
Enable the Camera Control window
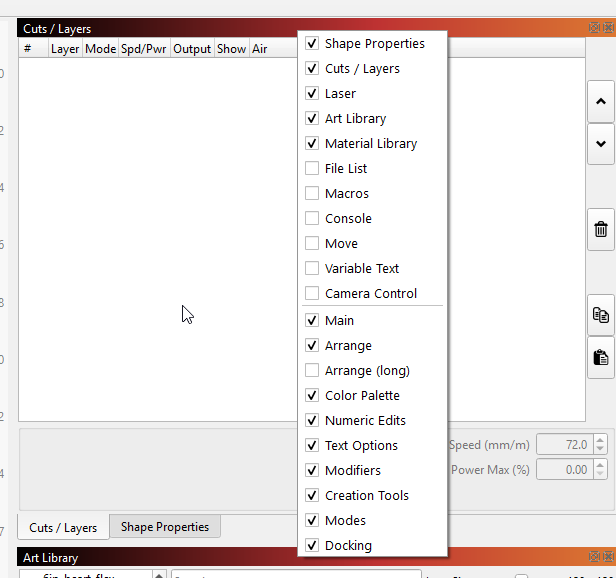313,294
